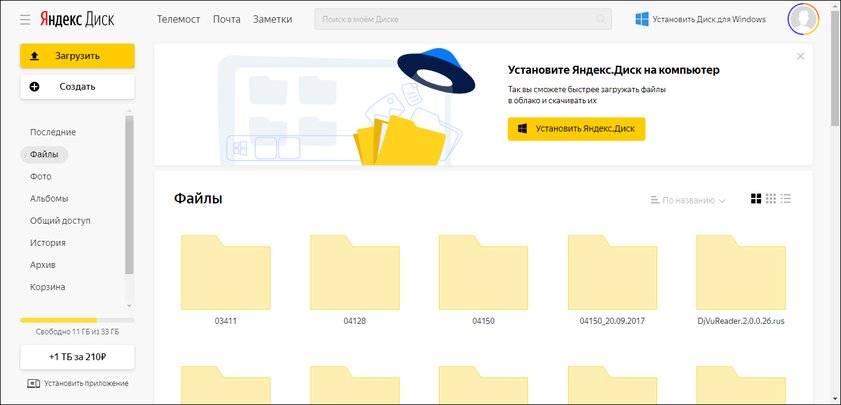This screenshot has height=405, width=841.
Task: Click sidebar scroll down arrow
Action: coord(129,306)
